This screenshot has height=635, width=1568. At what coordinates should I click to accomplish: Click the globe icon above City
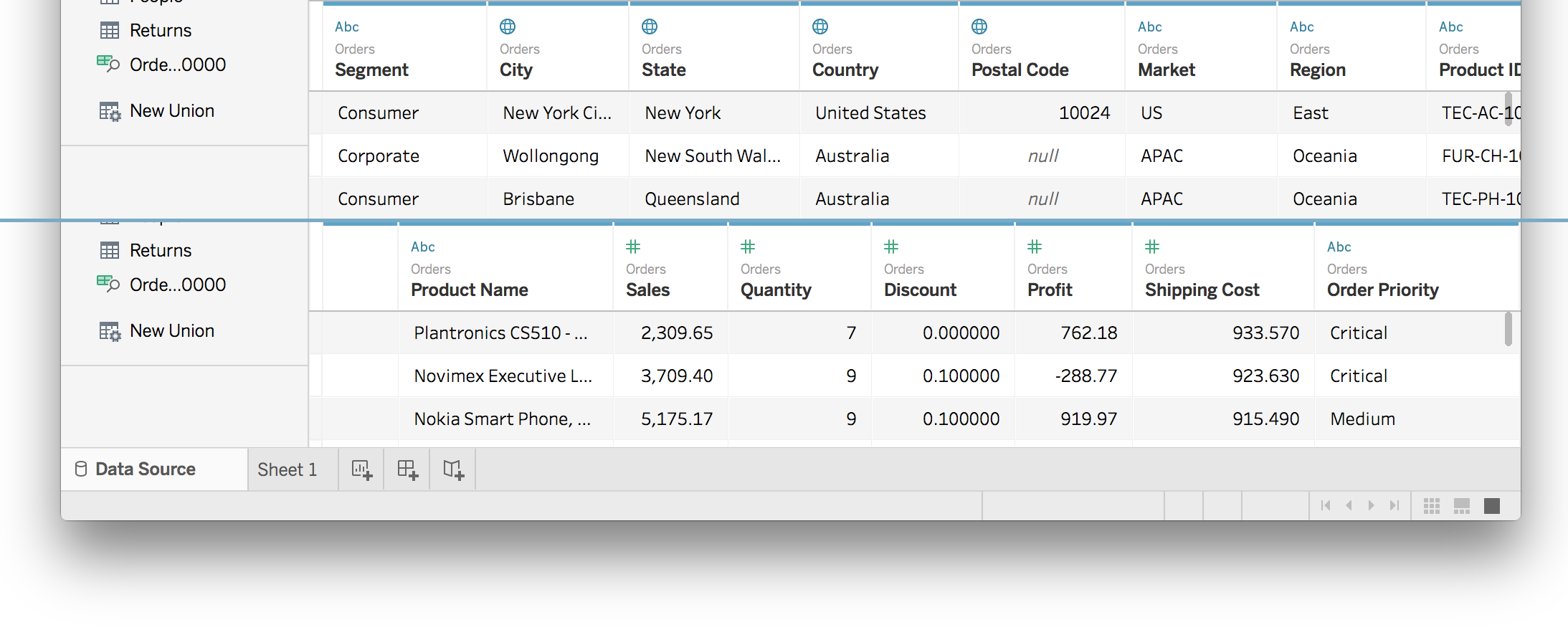[508, 27]
